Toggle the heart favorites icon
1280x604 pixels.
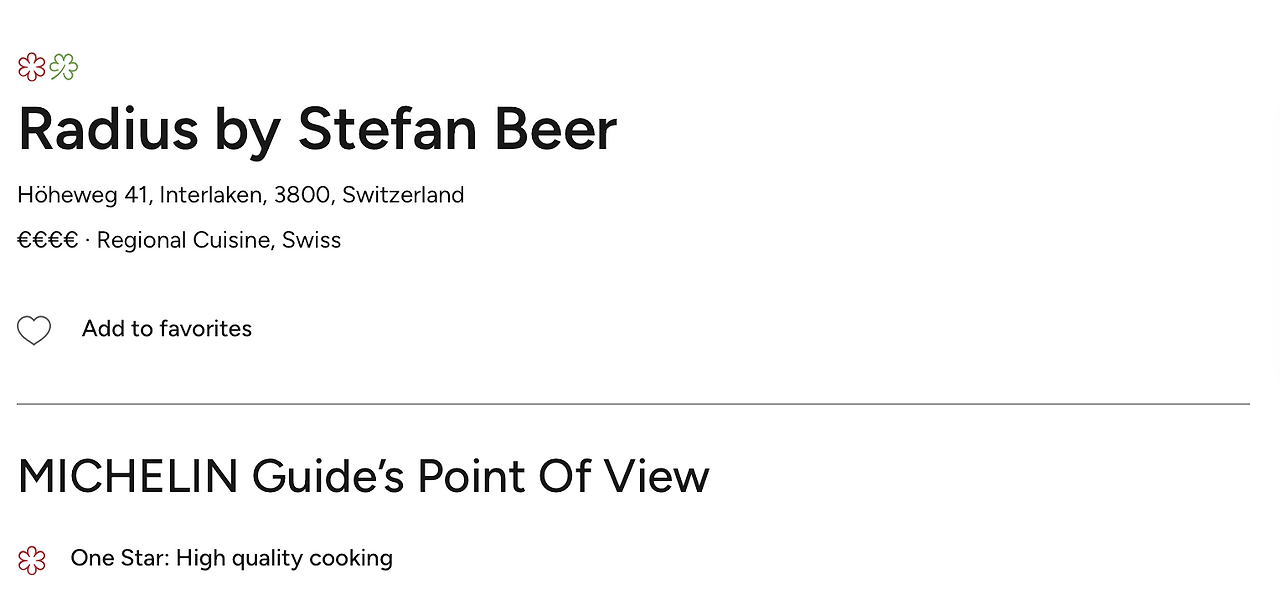point(34,330)
